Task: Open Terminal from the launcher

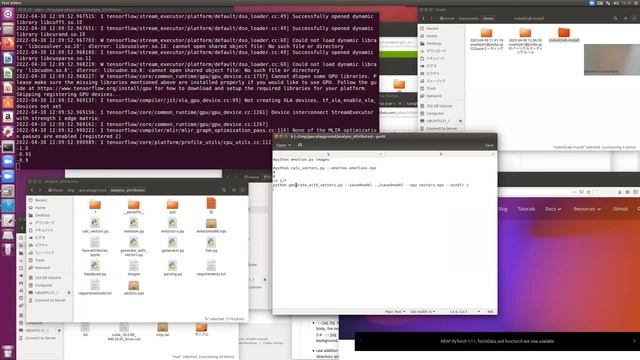Action: (x=8, y=147)
